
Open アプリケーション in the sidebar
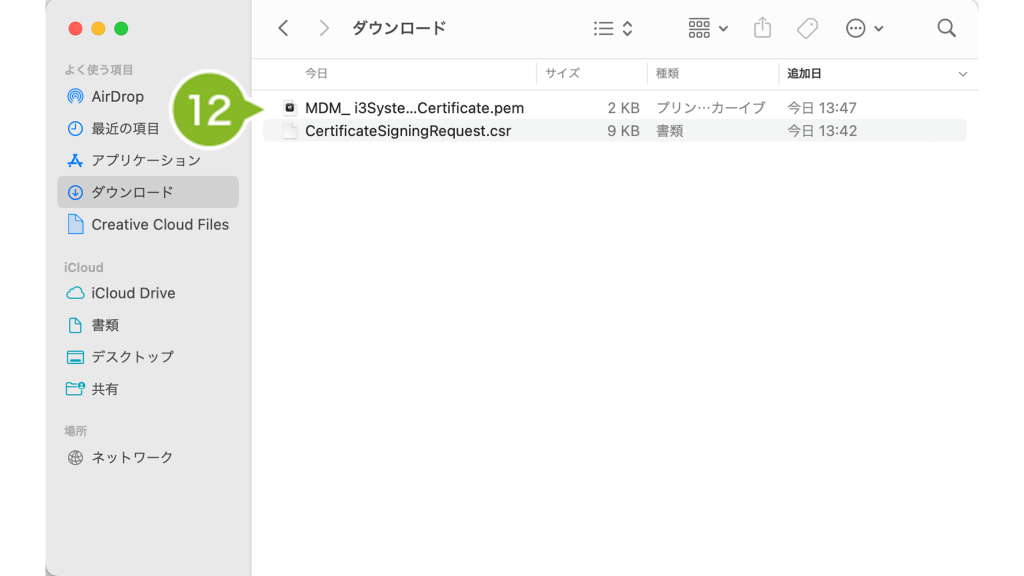point(145,161)
